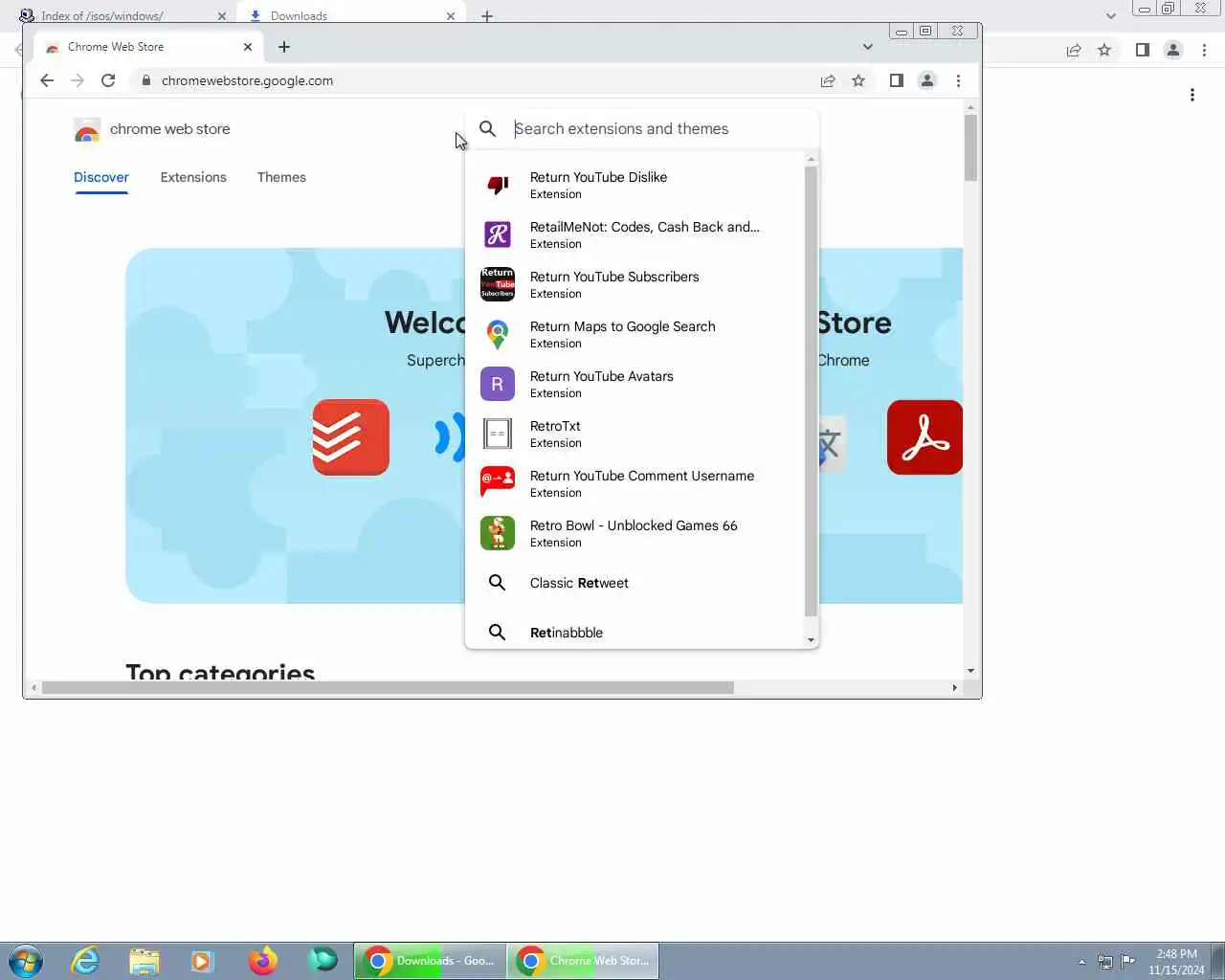Click the page vertical scrollbar thumb
This screenshot has width=1225, height=980.
970,147
